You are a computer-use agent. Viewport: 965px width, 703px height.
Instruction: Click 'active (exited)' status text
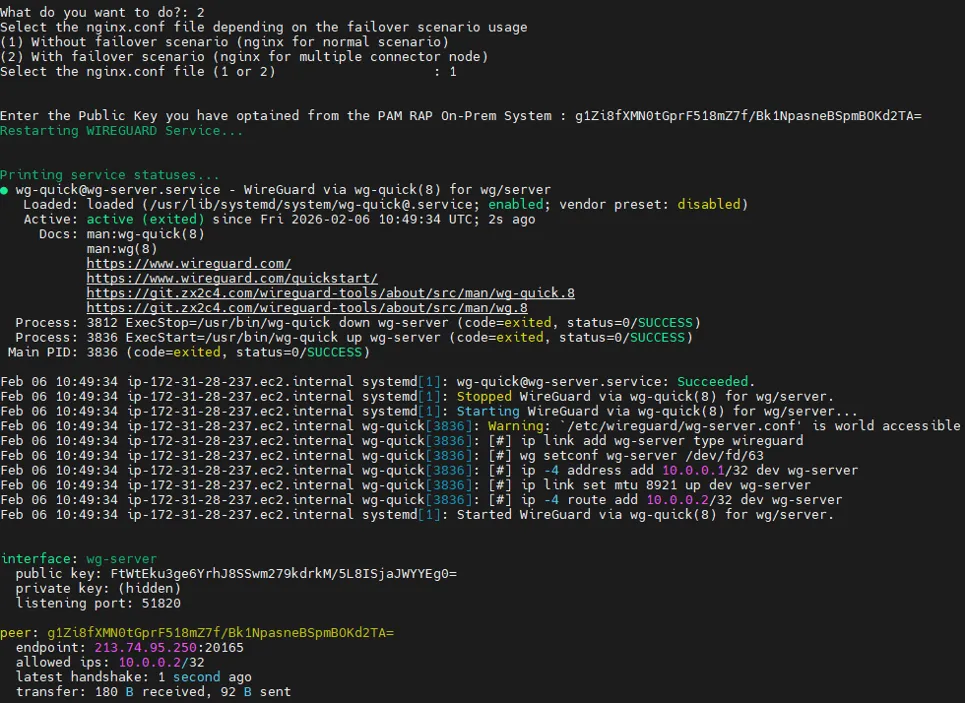click(145, 219)
